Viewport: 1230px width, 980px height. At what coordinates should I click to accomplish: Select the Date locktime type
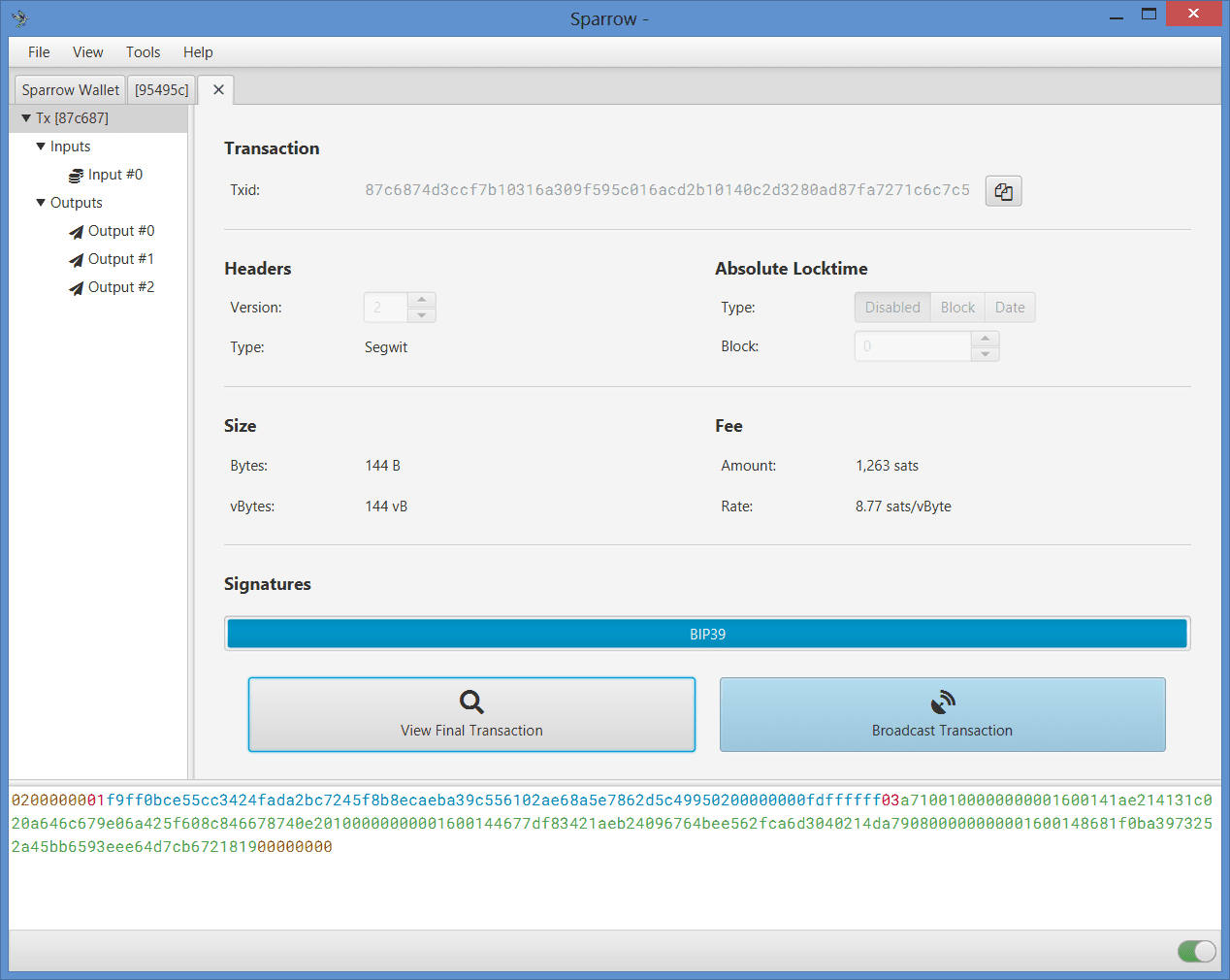point(1010,308)
